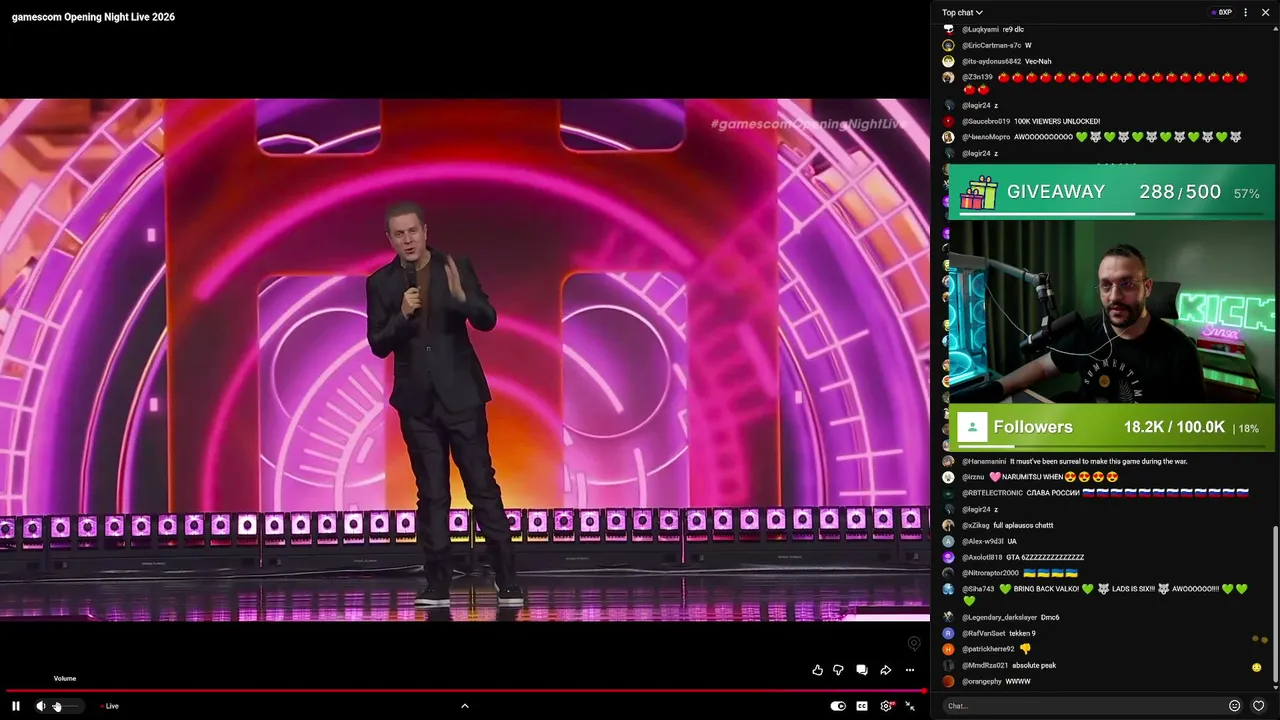Pause the live stream video
1280x720 pixels.
(16, 706)
